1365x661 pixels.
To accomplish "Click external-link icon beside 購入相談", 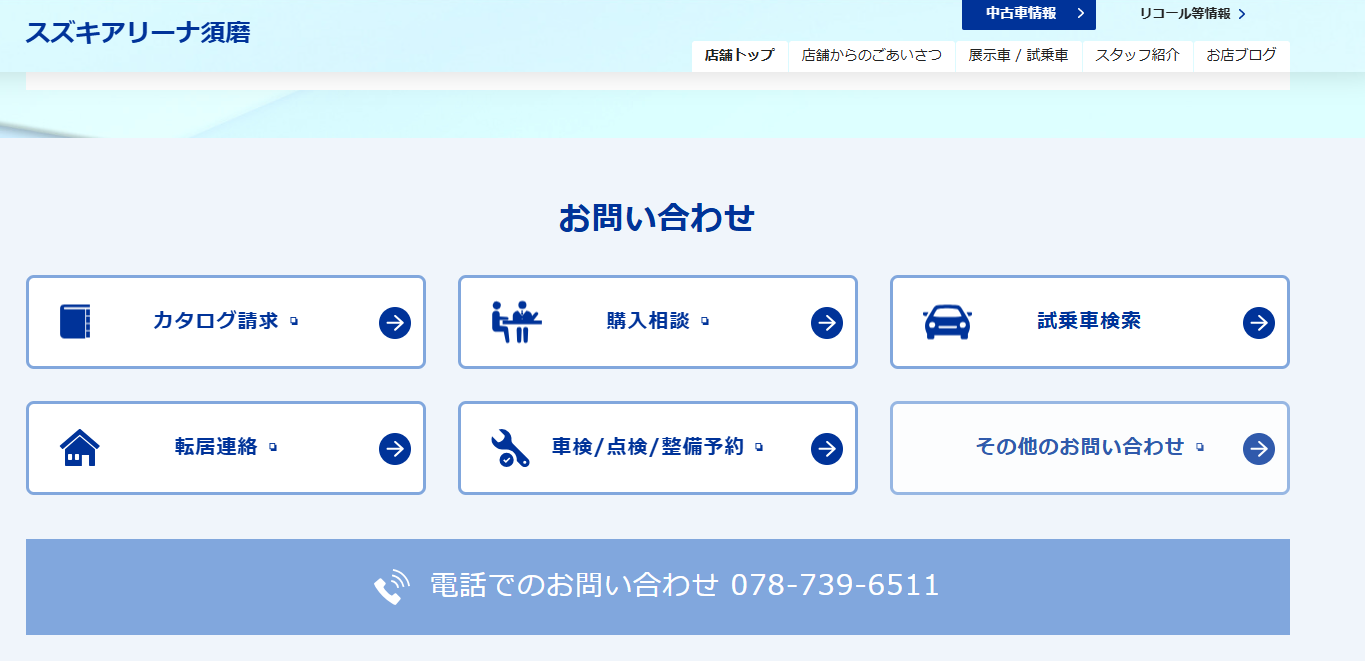I will [x=705, y=322].
